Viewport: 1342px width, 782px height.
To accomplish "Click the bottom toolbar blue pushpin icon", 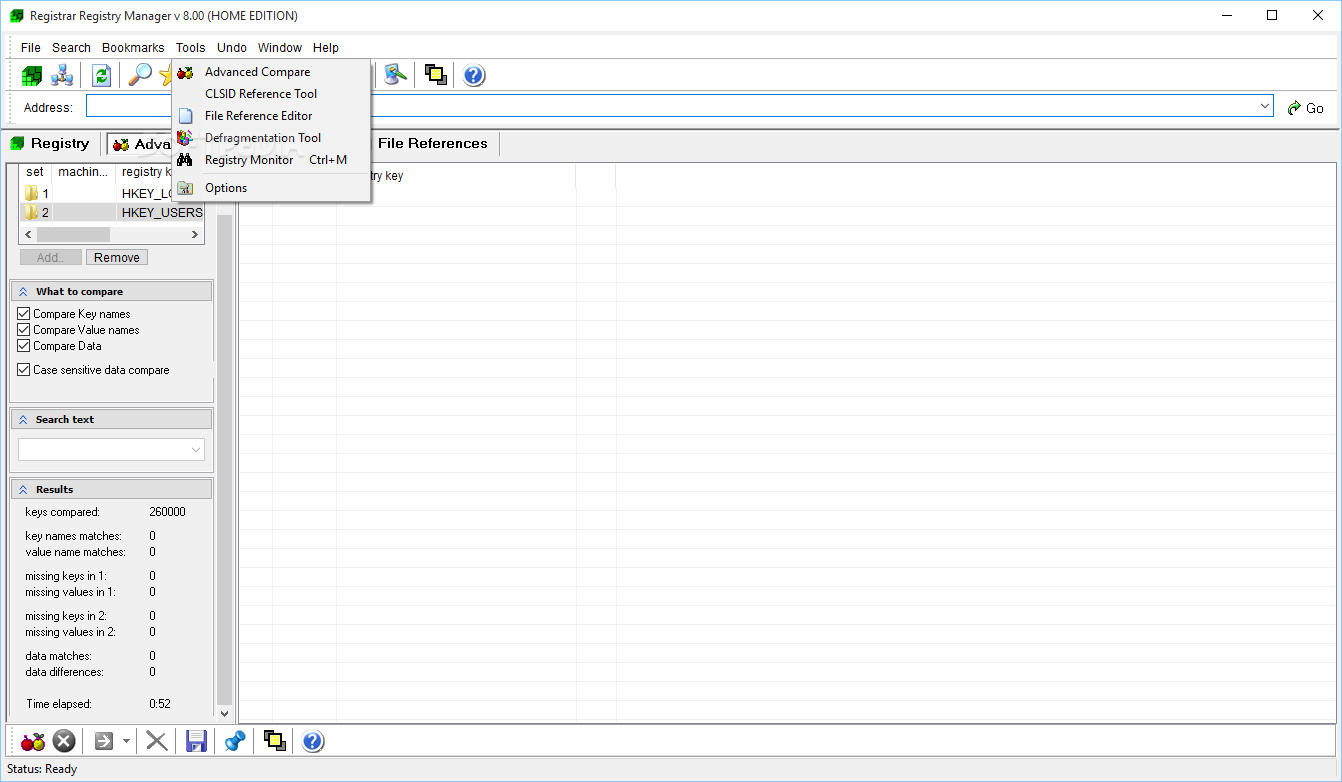I will (235, 741).
